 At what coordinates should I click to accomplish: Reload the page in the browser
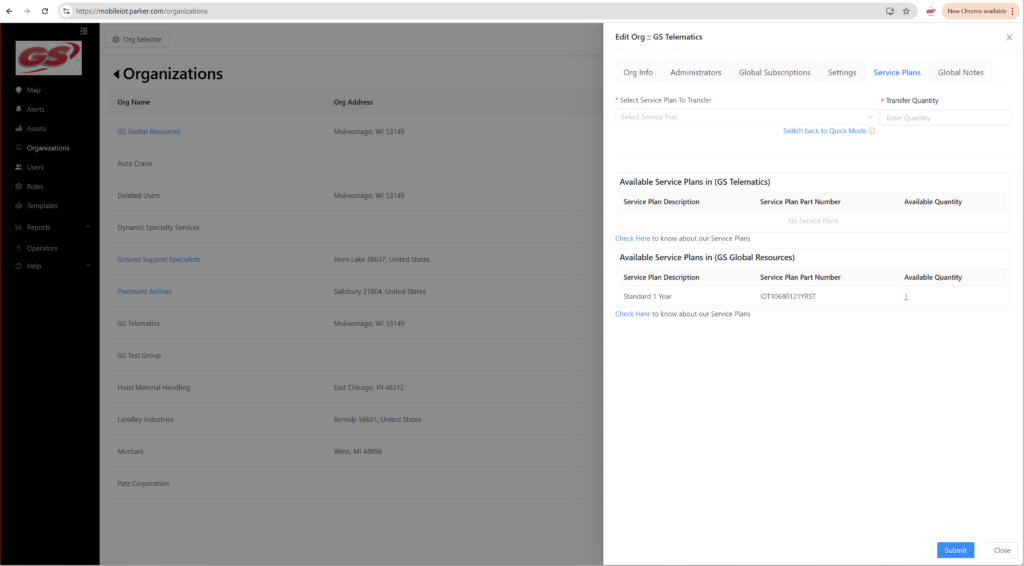pyautogui.click(x=45, y=11)
